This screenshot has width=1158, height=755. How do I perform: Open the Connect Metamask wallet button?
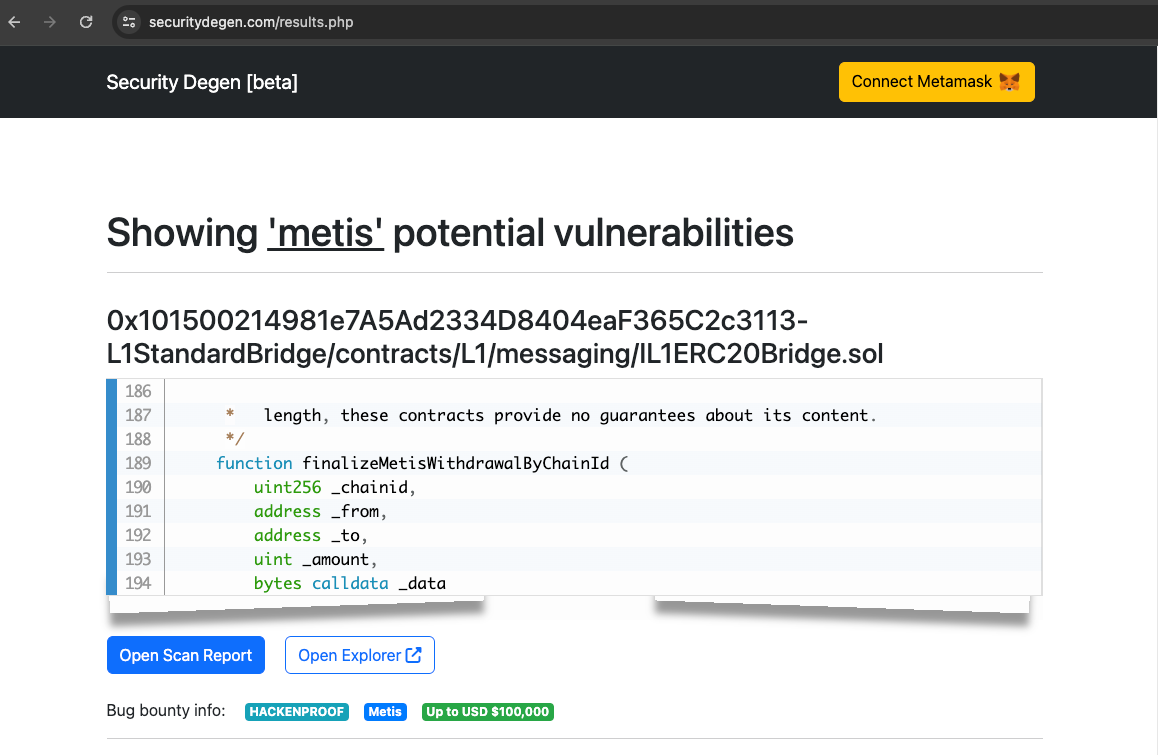pos(936,81)
